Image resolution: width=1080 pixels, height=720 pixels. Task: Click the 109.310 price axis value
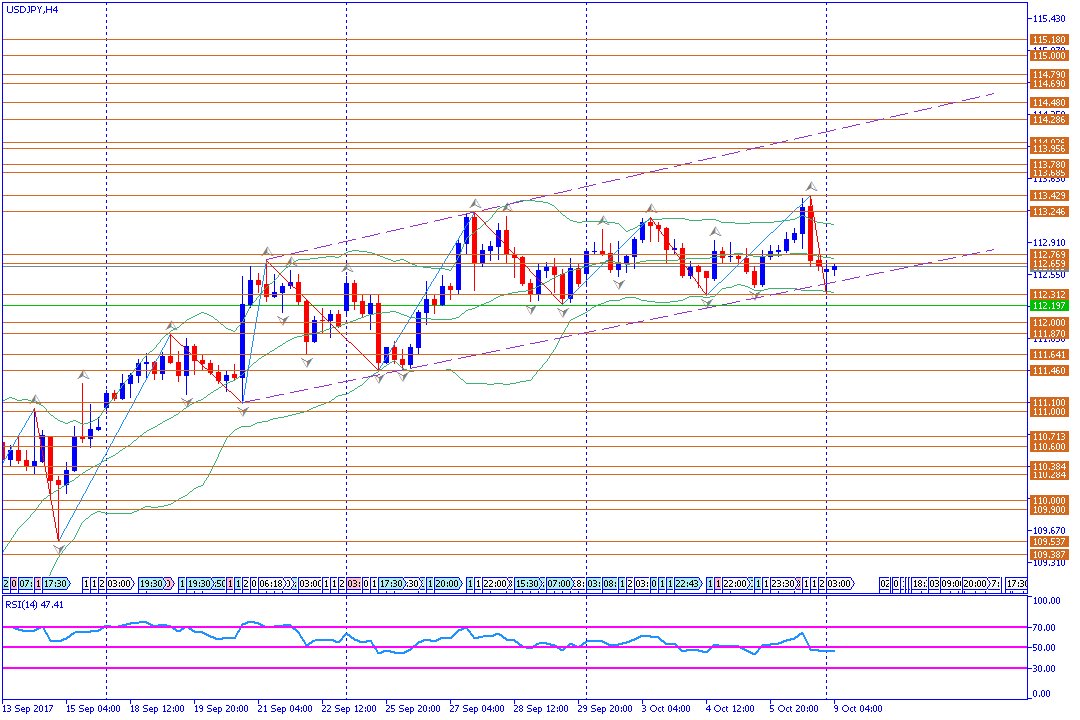tap(1050, 563)
